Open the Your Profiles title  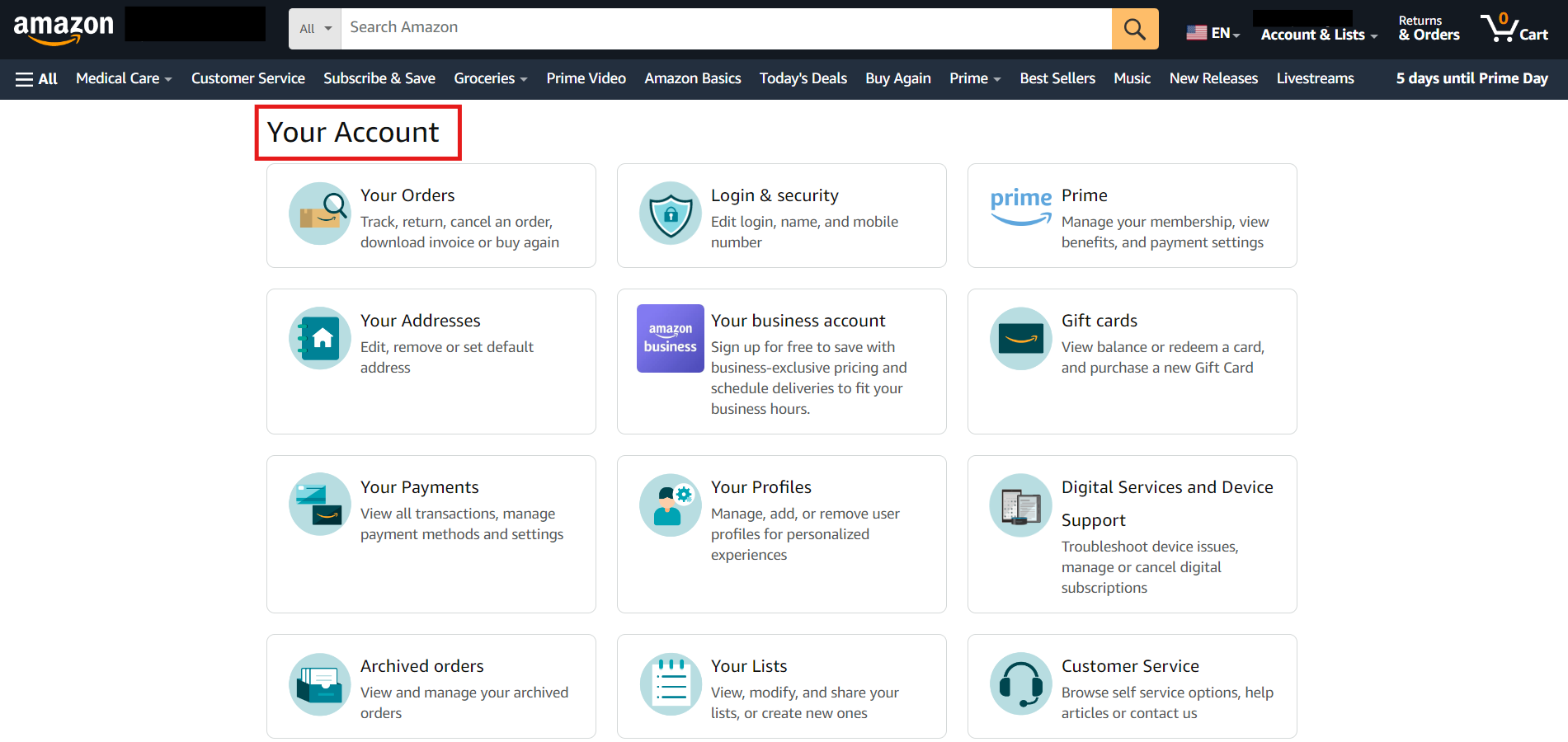(x=761, y=487)
